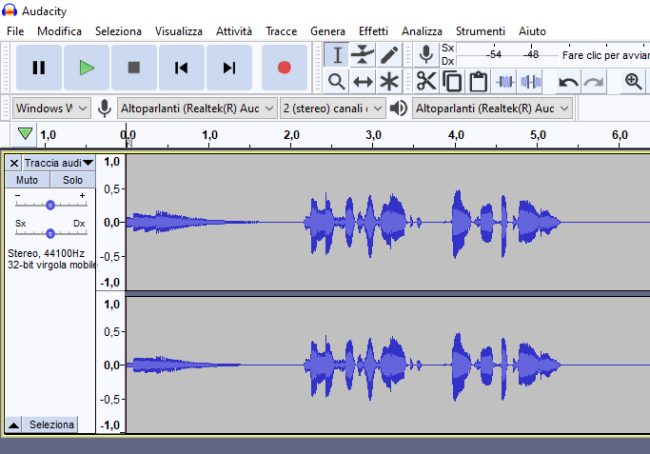Toggle the Multi-tool asterisk mode
Image resolution: width=650 pixels, height=454 pixels.
point(389,82)
